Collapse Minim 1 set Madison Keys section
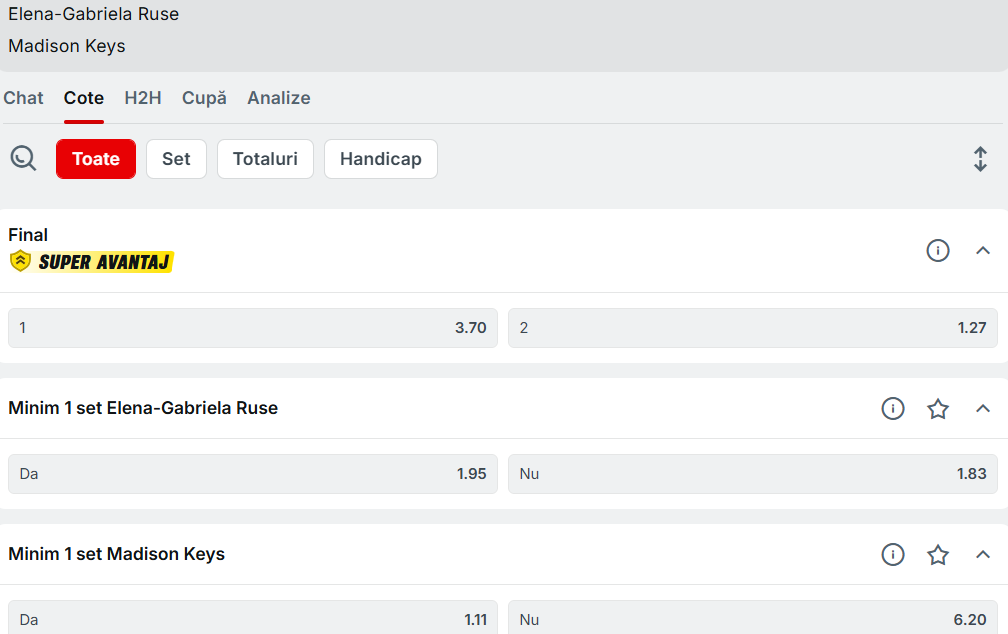1008x634 pixels. (982, 554)
